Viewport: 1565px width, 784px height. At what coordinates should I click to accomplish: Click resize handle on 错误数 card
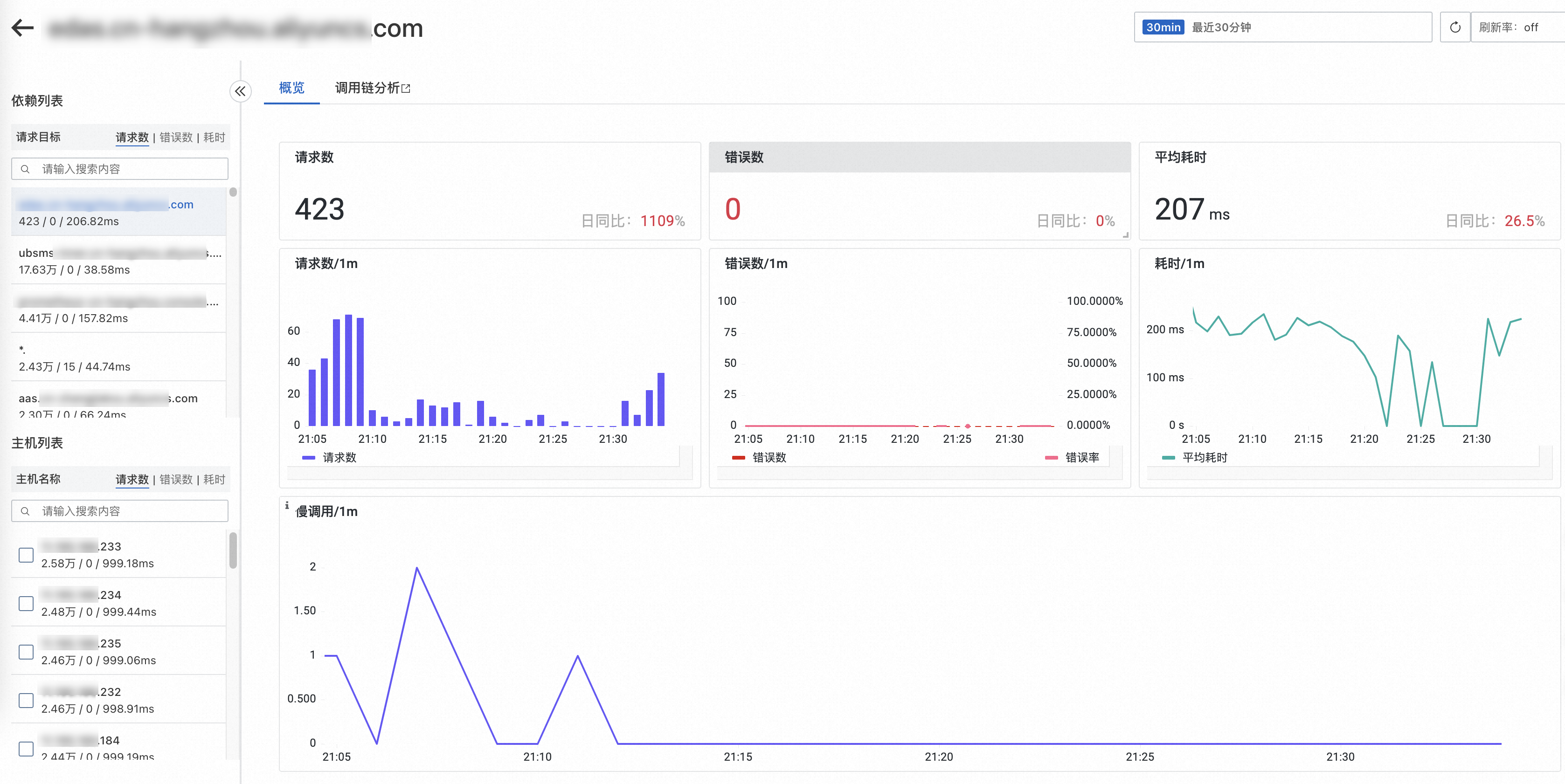click(1125, 235)
